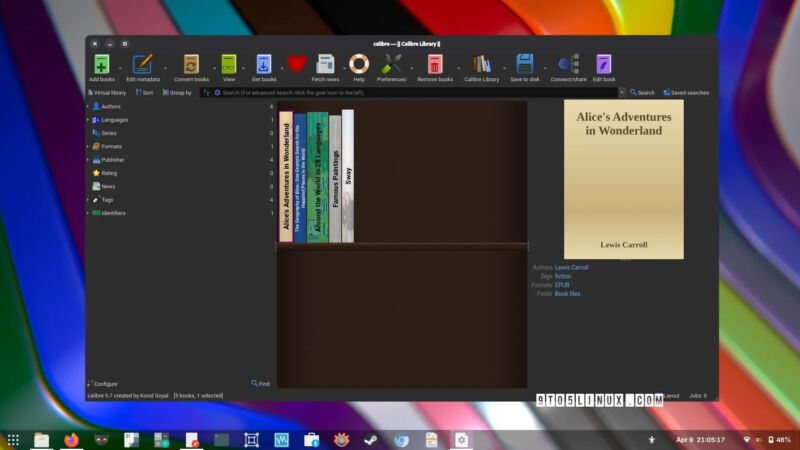This screenshot has width=800, height=450.
Task: Select the Famous Paintings book spine
Action: pos(335,179)
